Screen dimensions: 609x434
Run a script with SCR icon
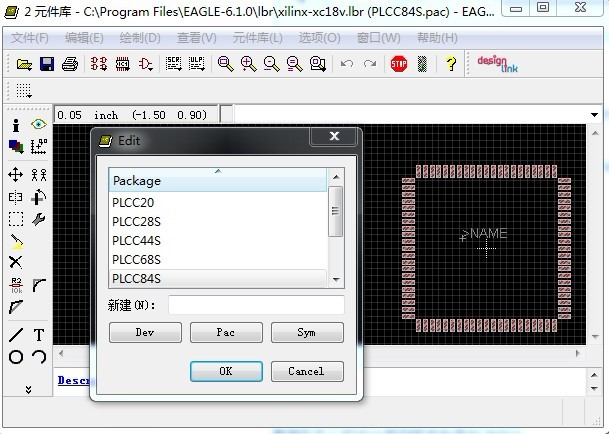coord(173,64)
